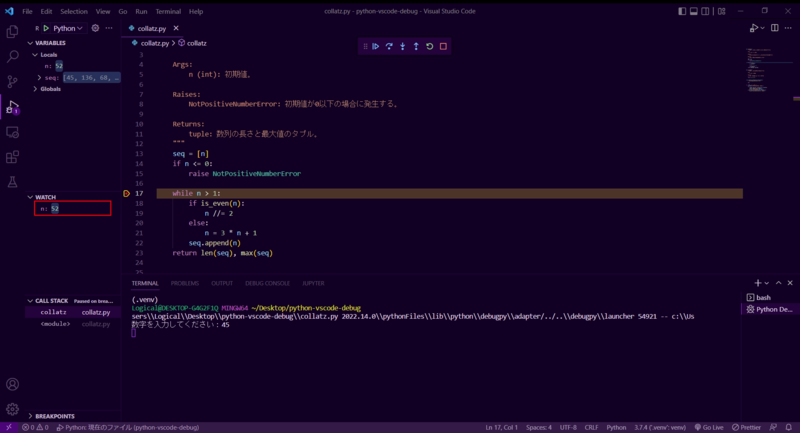
Task: Select collatz frame in call stack
Action: pyautogui.click(x=72, y=312)
